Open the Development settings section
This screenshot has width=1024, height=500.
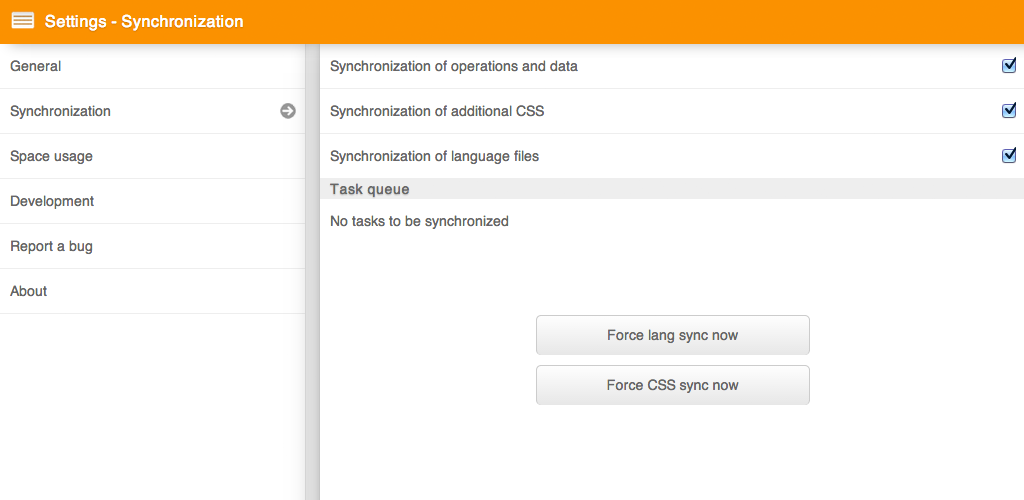coord(152,201)
